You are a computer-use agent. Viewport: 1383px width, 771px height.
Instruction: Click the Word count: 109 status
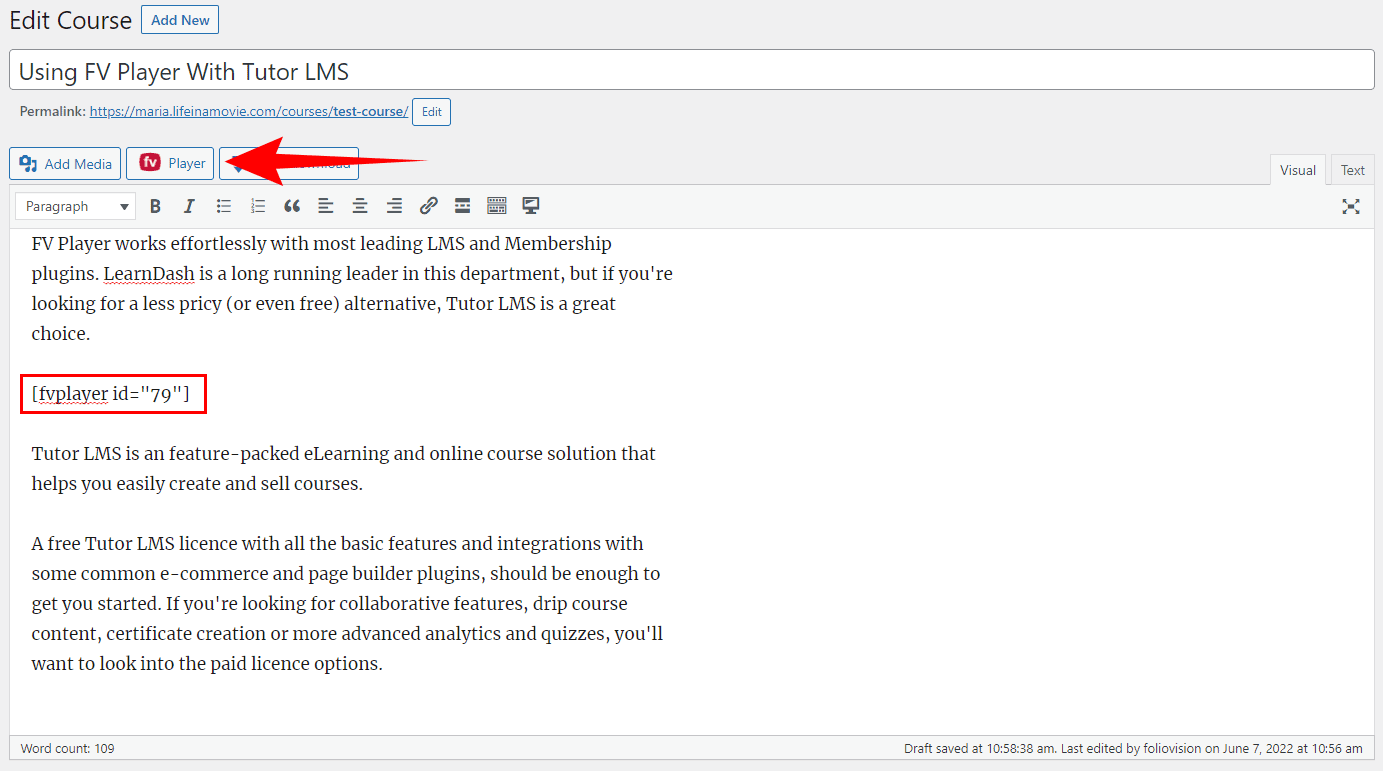tap(67, 748)
